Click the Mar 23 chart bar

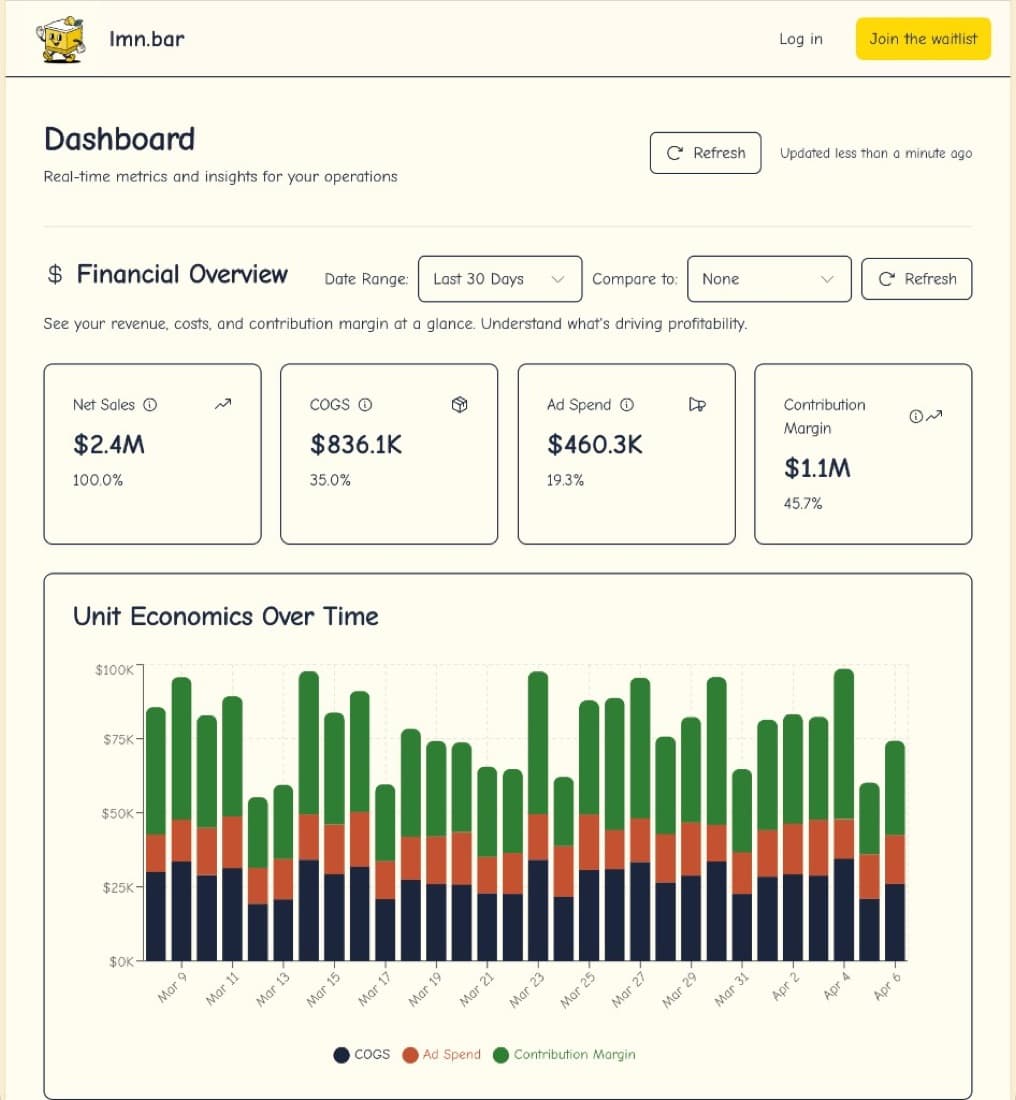coord(538,816)
